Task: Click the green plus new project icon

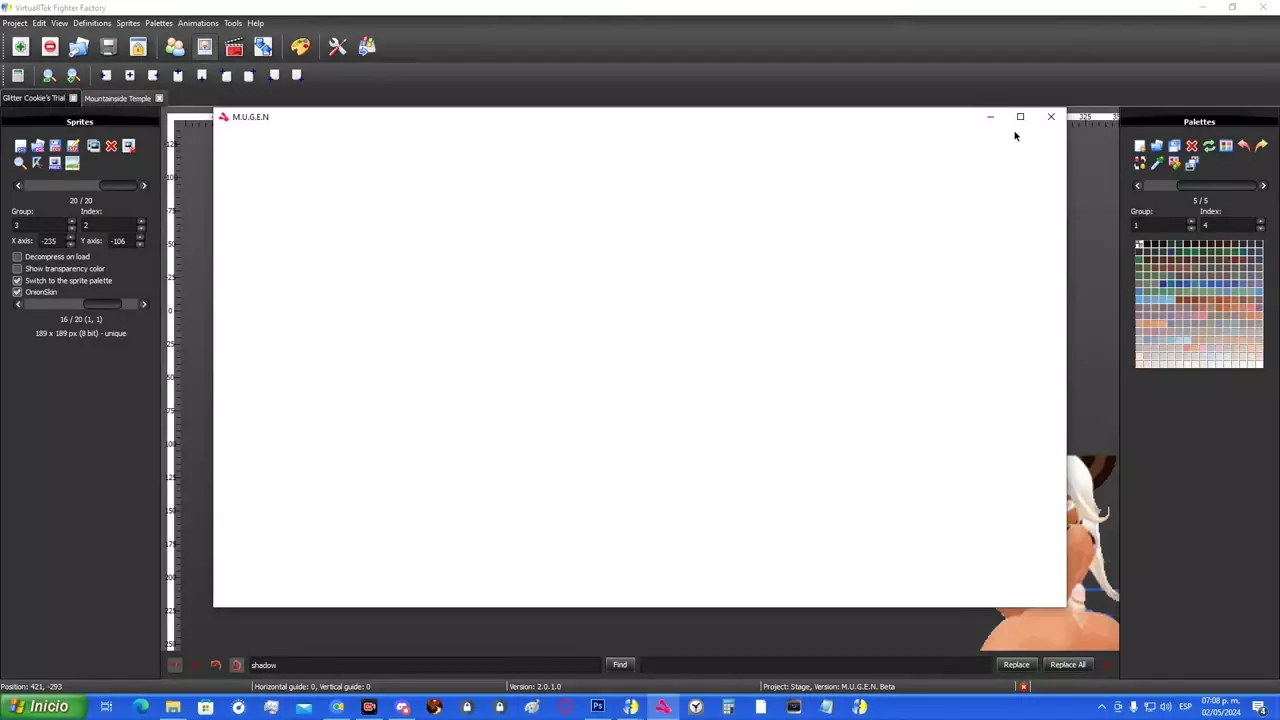Action: click(x=20, y=47)
